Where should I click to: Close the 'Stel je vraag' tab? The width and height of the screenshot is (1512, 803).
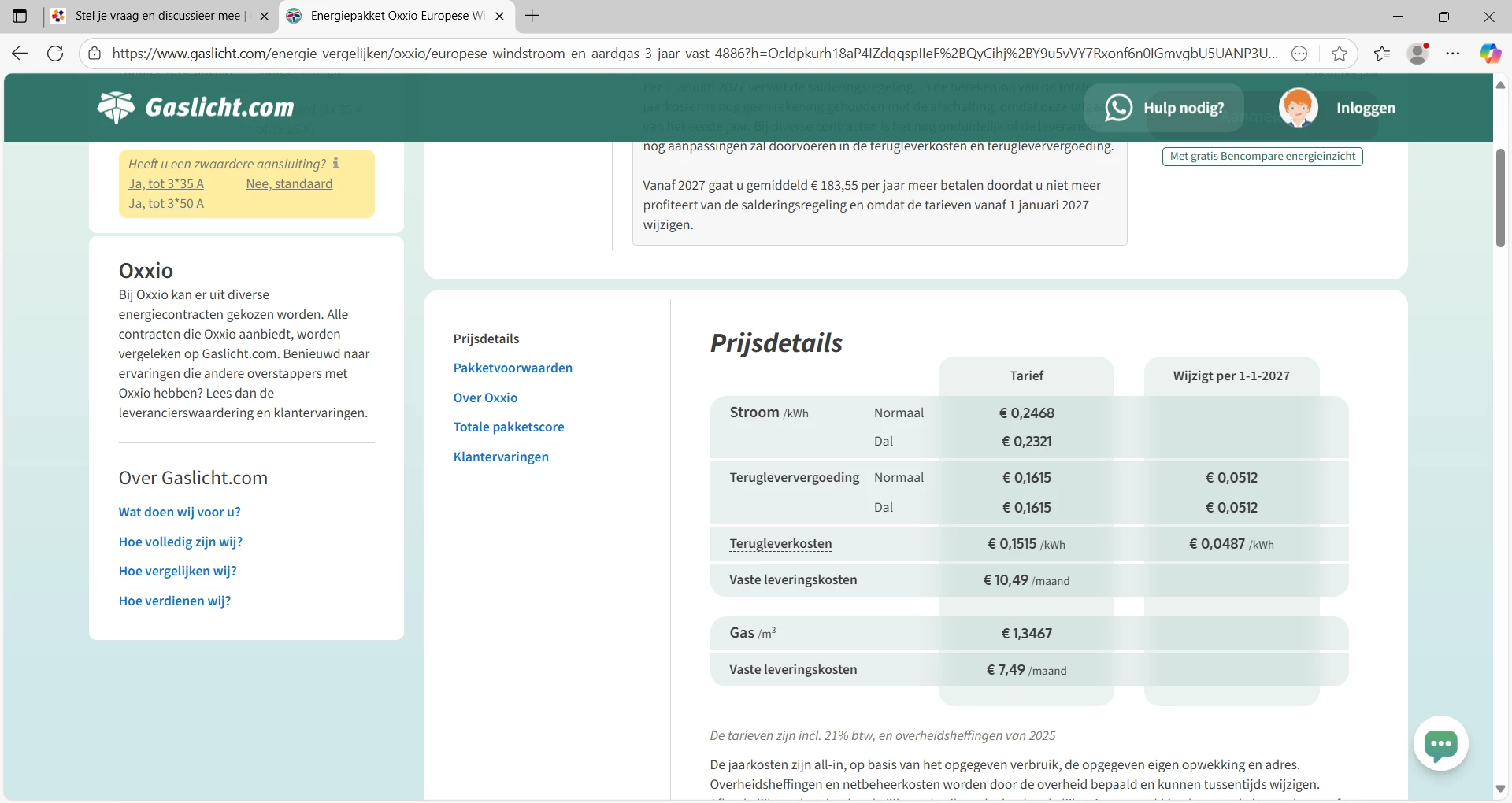tap(264, 16)
